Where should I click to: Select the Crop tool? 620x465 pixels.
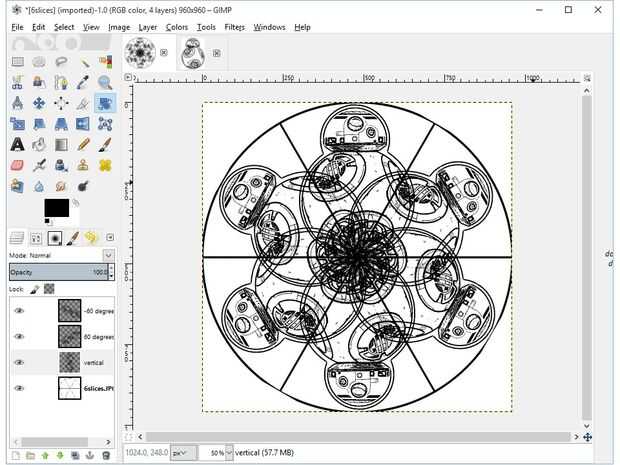[83, 103]
